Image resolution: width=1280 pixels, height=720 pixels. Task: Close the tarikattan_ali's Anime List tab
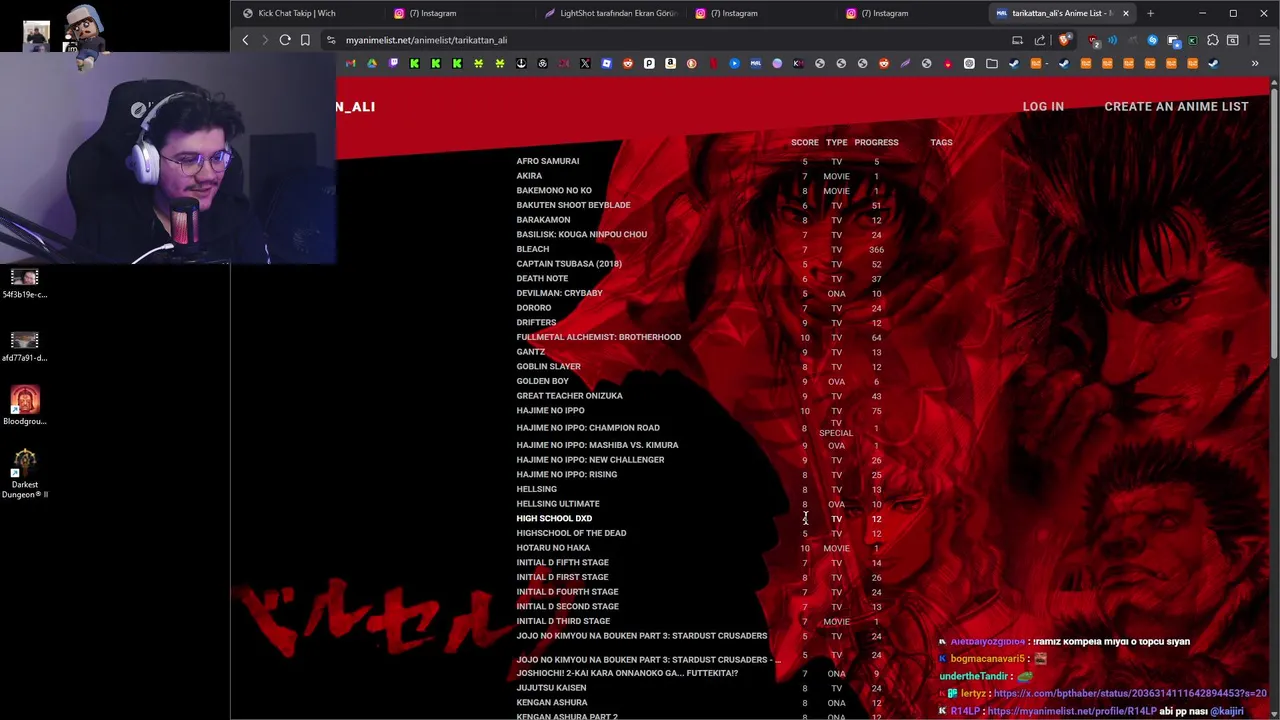click(x=1126, y=13)
